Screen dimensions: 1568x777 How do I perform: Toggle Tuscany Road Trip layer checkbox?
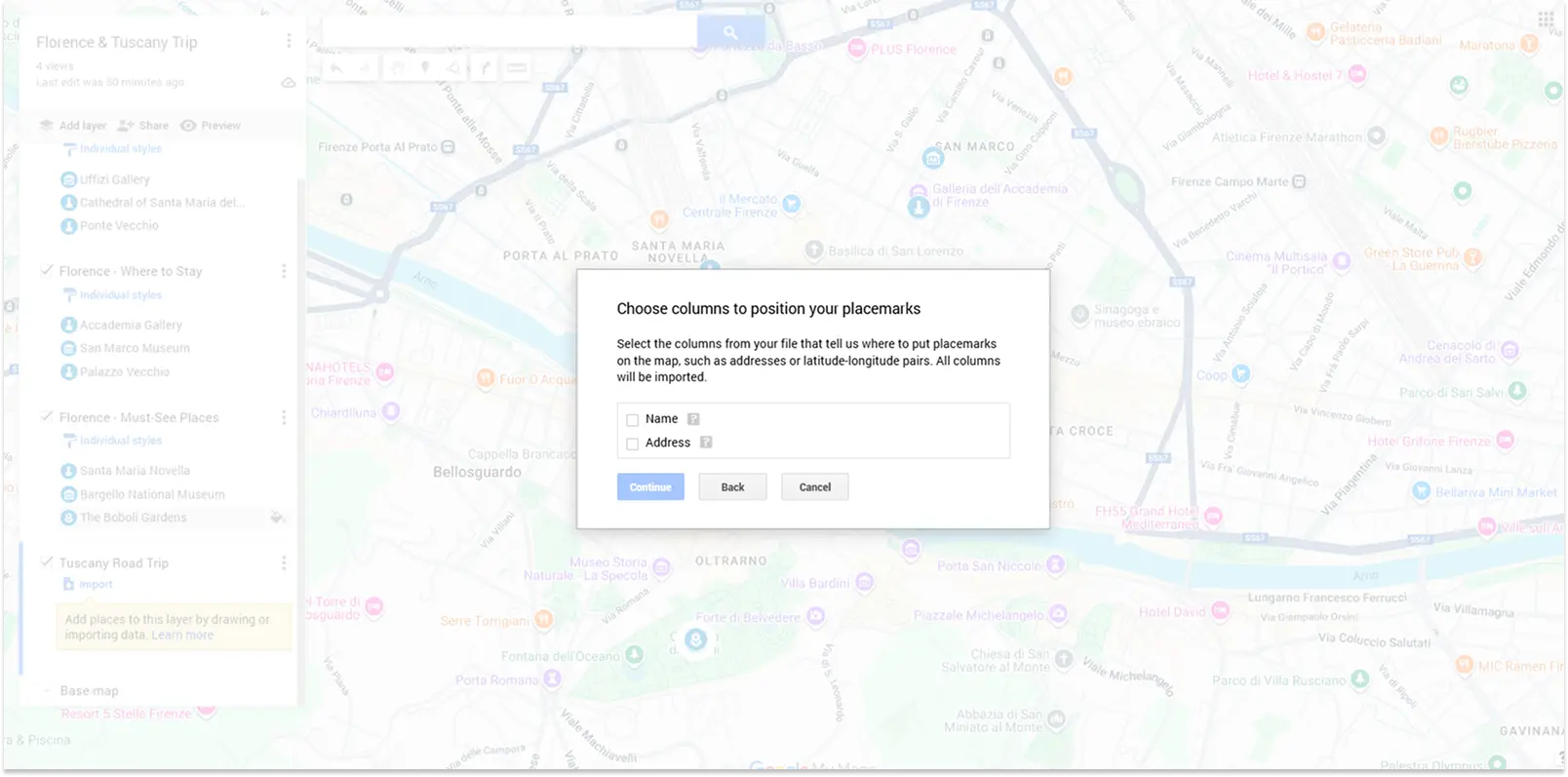pos(47,562)
